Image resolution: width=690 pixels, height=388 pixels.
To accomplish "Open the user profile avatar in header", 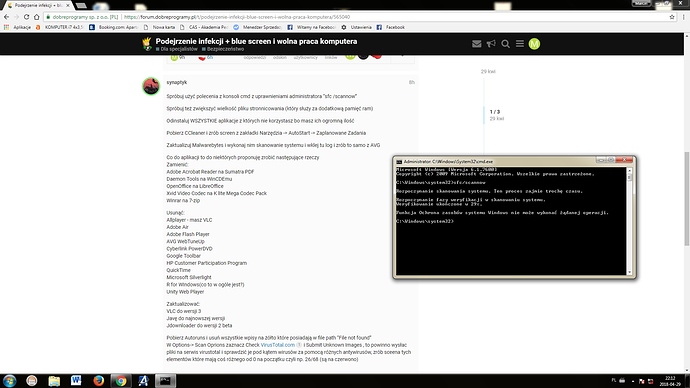I will coord(534,44).
